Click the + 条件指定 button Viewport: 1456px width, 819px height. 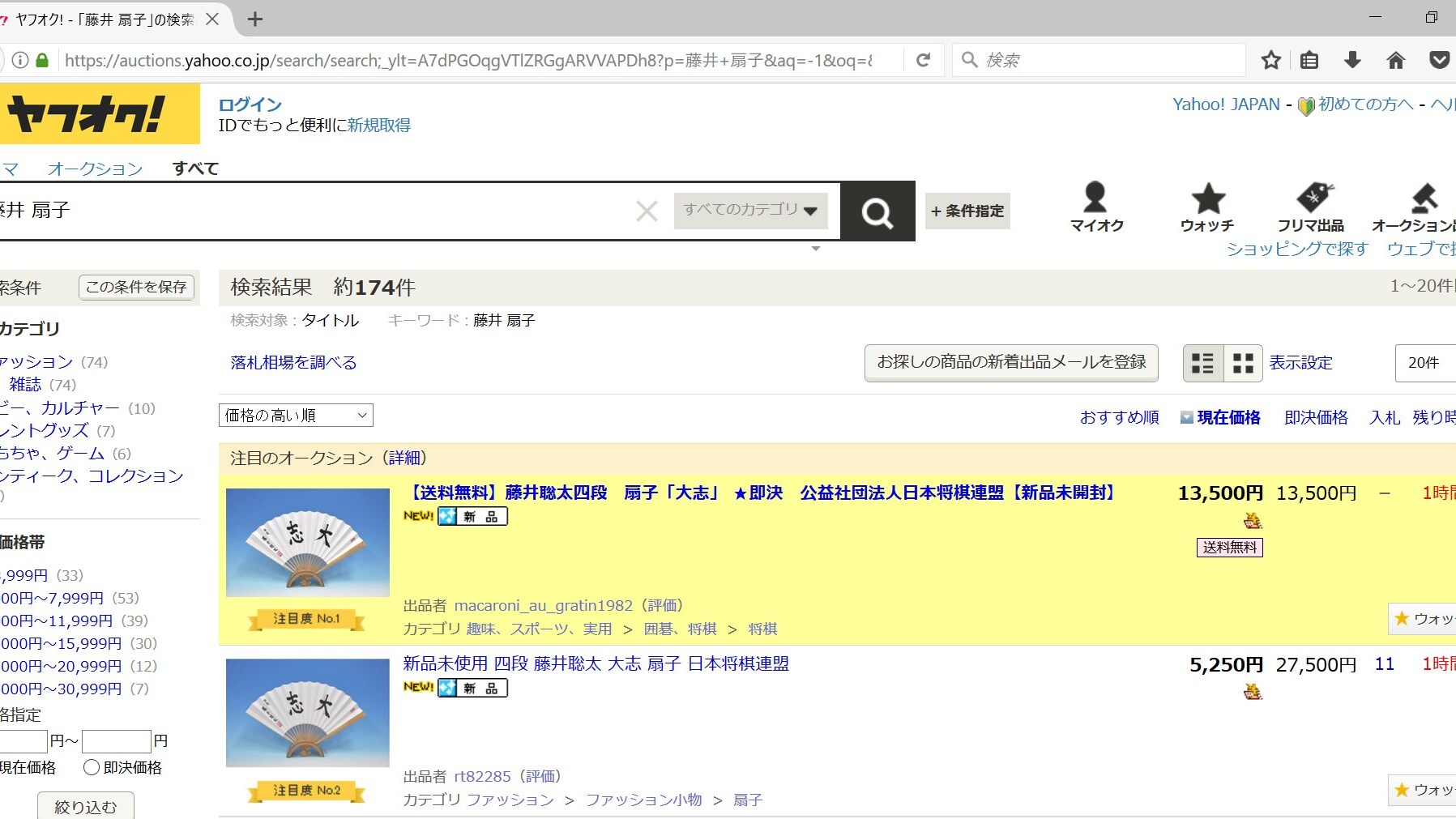pyautogui.click(x=967, y=211)
